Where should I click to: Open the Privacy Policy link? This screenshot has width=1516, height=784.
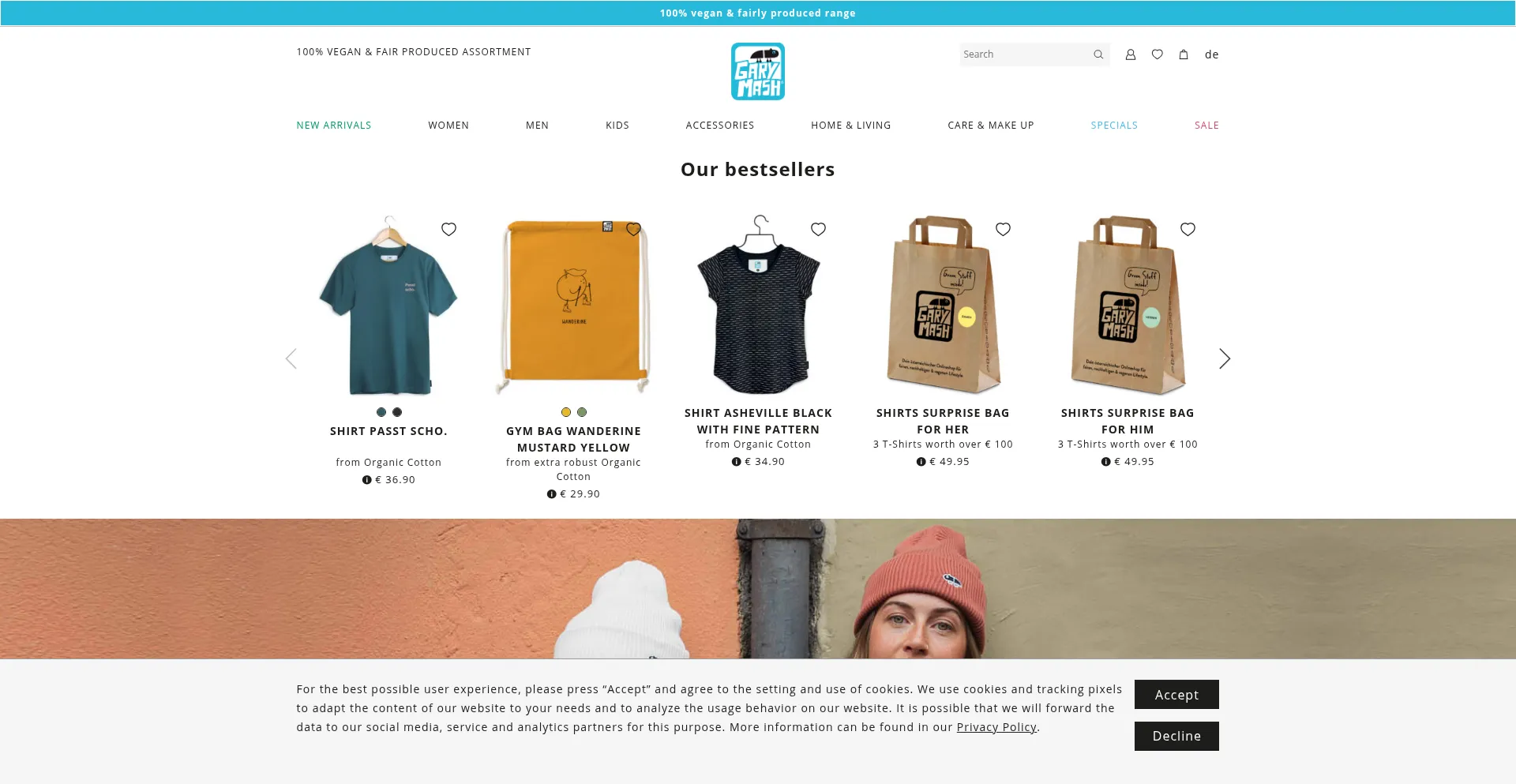tap(996, 727)
